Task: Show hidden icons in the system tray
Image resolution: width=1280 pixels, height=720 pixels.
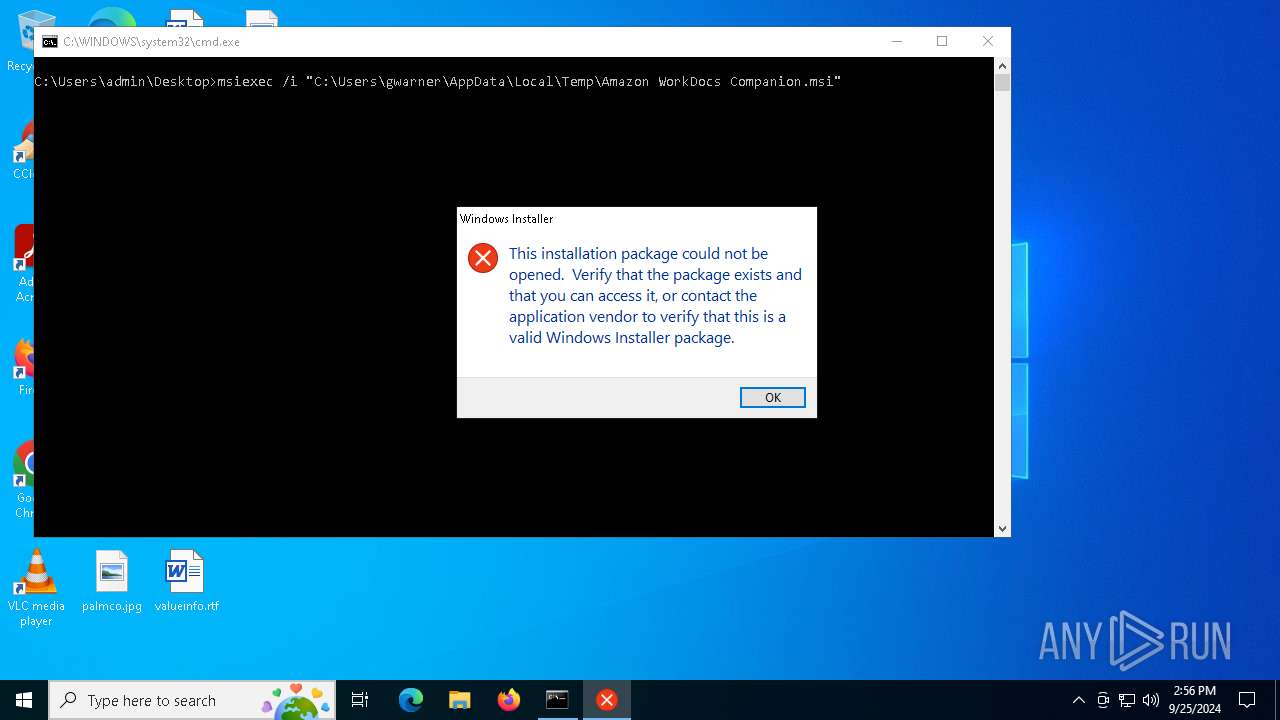Action: [1078, 700]
